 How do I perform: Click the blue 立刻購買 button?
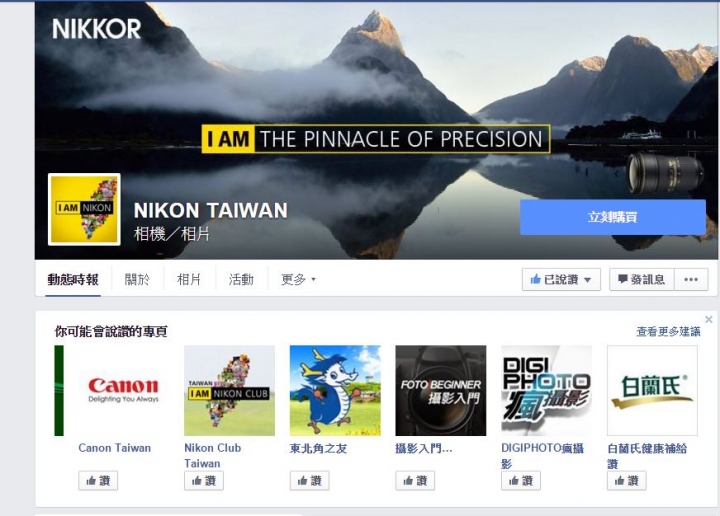click(x=613, y=217)
